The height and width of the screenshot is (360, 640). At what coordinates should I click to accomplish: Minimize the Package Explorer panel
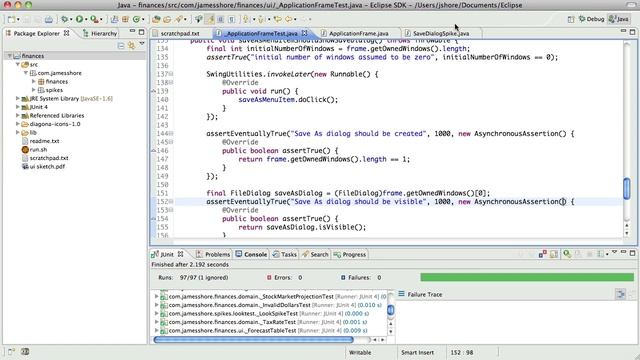tap(132, 31)
